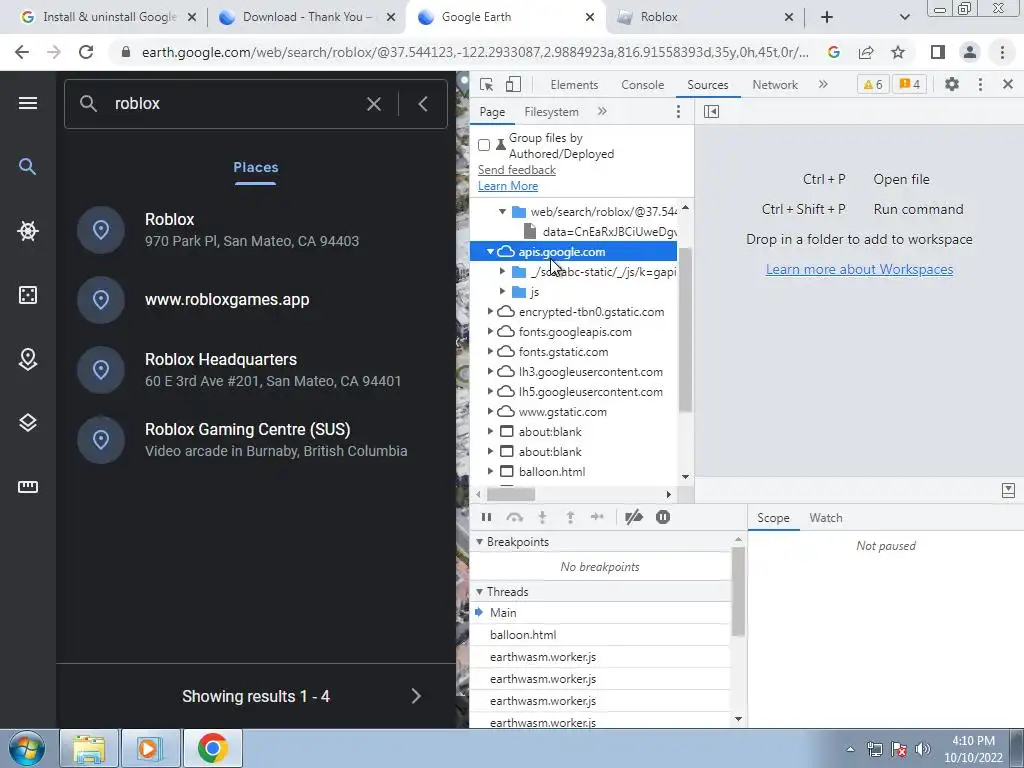Select the Measure ruler icon

click(x=27, y=487)
